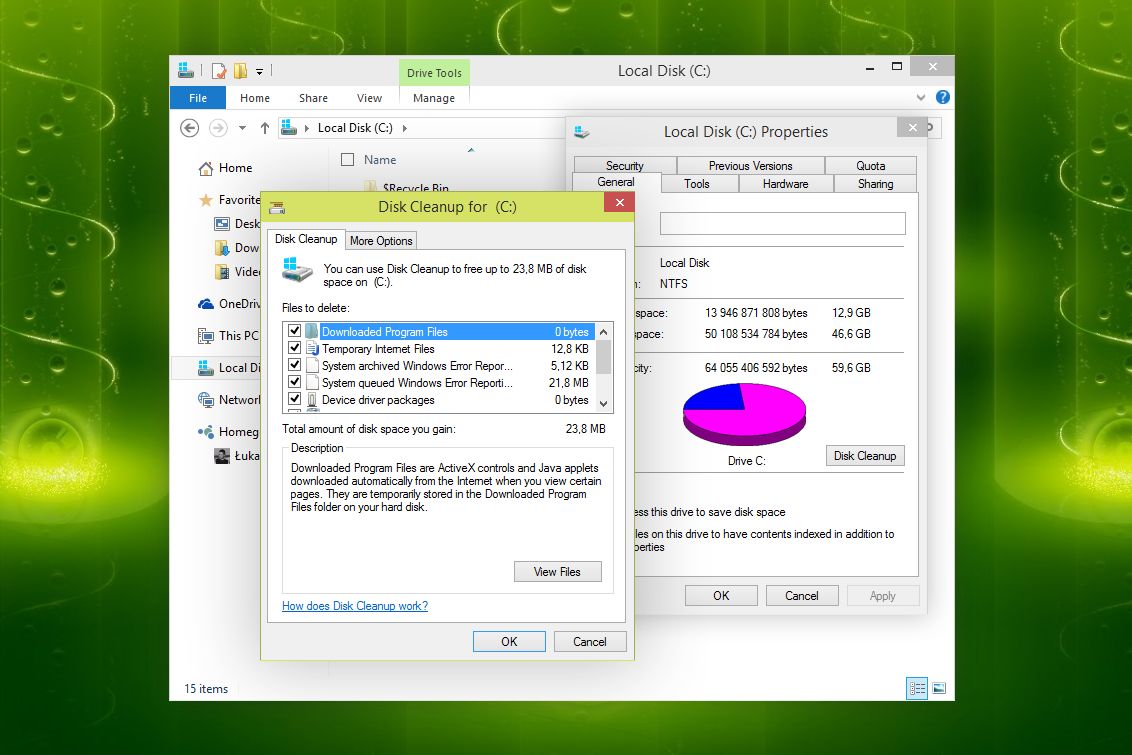Open Security tab in Properties
1132x755 pixels.
coord(624,165)
